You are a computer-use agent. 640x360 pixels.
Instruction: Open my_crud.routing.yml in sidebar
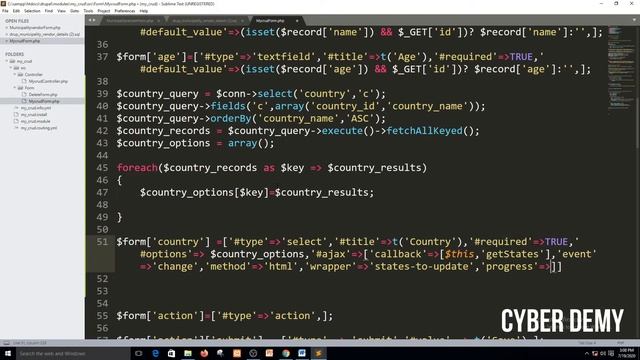pyautogui.click(x=38, y=128)
